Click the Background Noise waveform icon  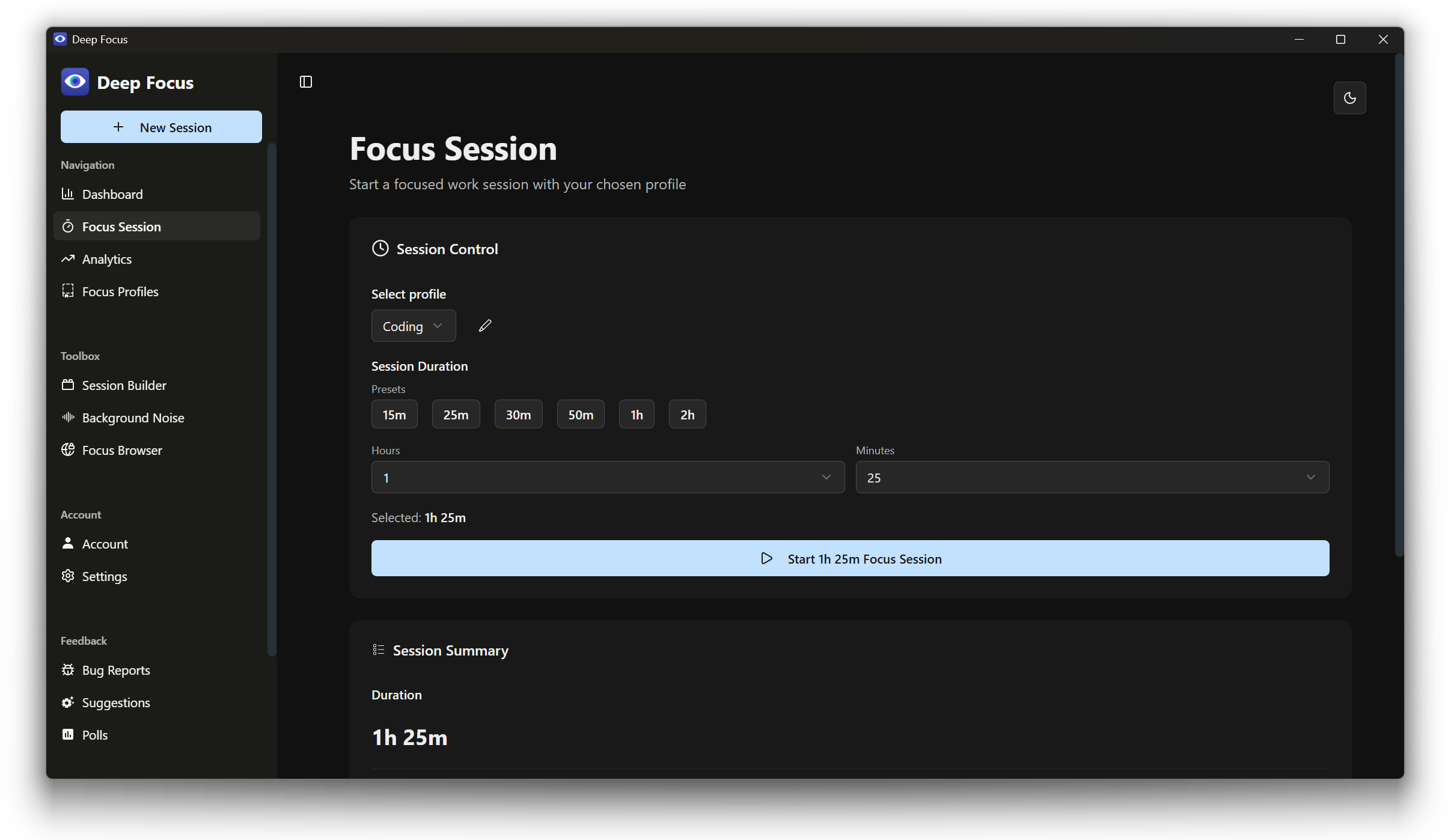[68, 418]
